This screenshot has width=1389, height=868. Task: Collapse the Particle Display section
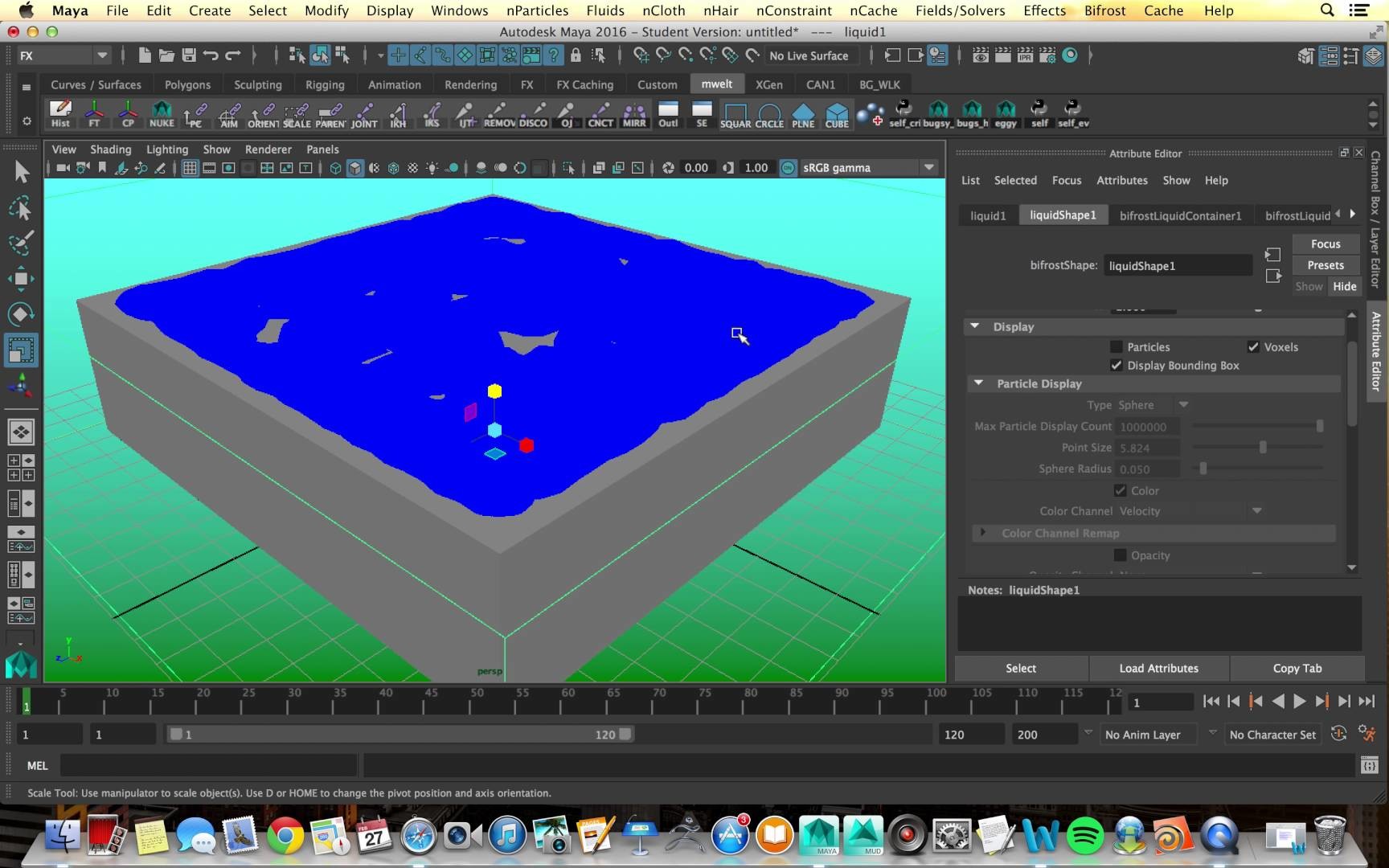click(978, 383)
